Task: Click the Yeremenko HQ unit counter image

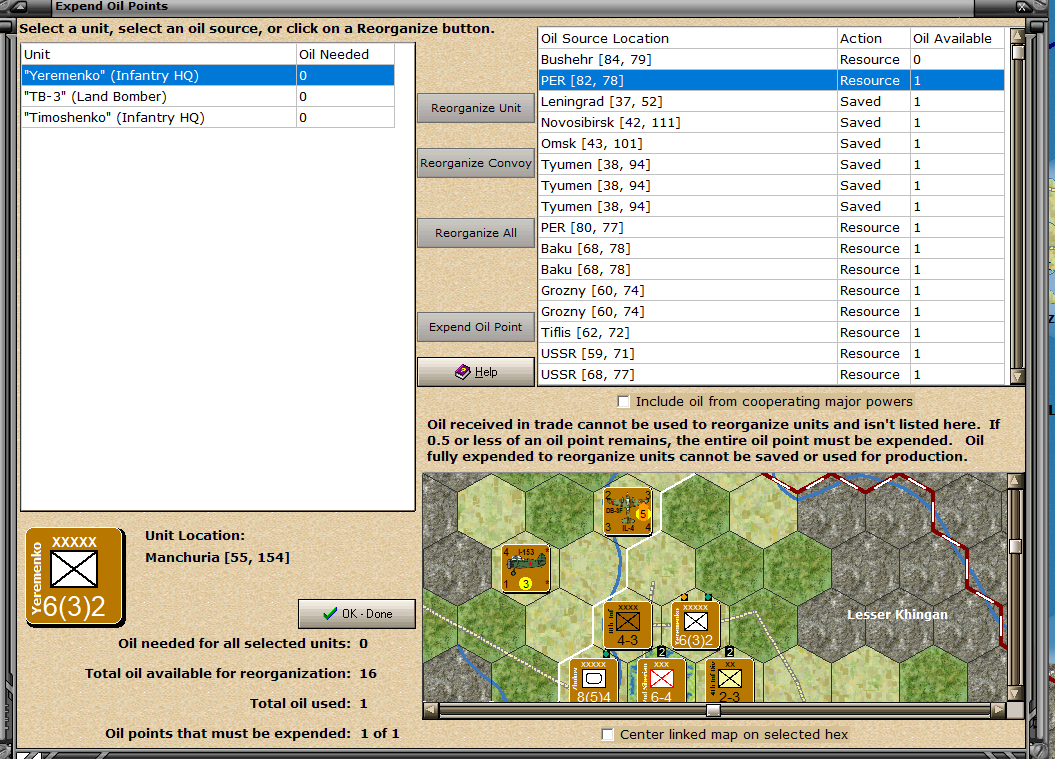Action: pos(75,577)
